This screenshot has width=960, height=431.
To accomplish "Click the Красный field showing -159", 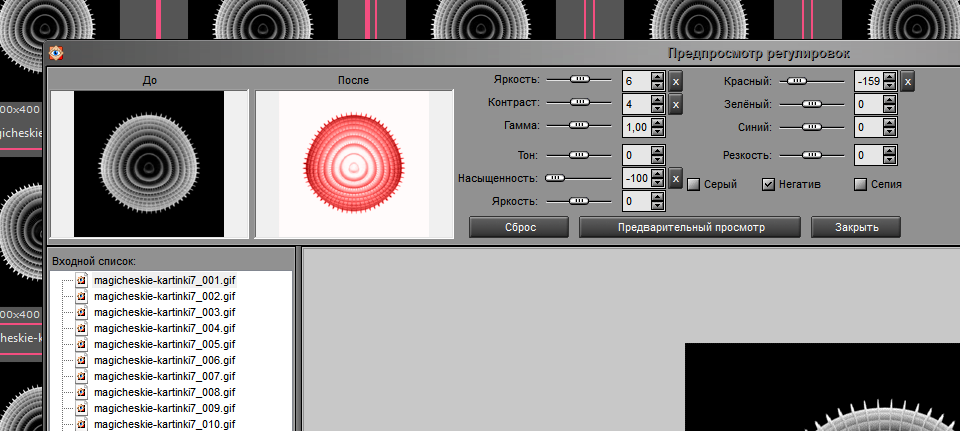I will click(x=869, y=81).
